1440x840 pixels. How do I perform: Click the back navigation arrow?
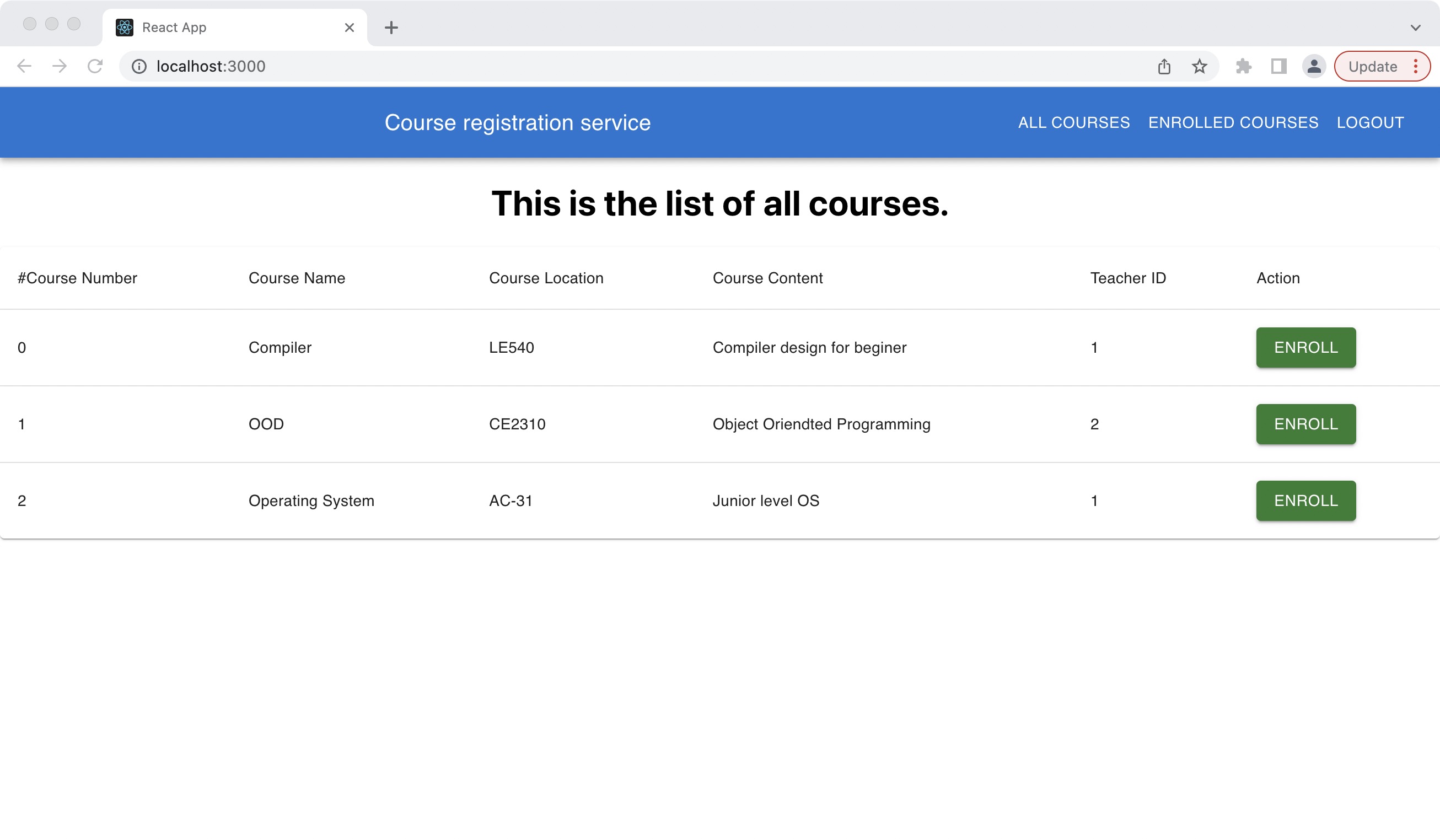(x=24, y=66)
